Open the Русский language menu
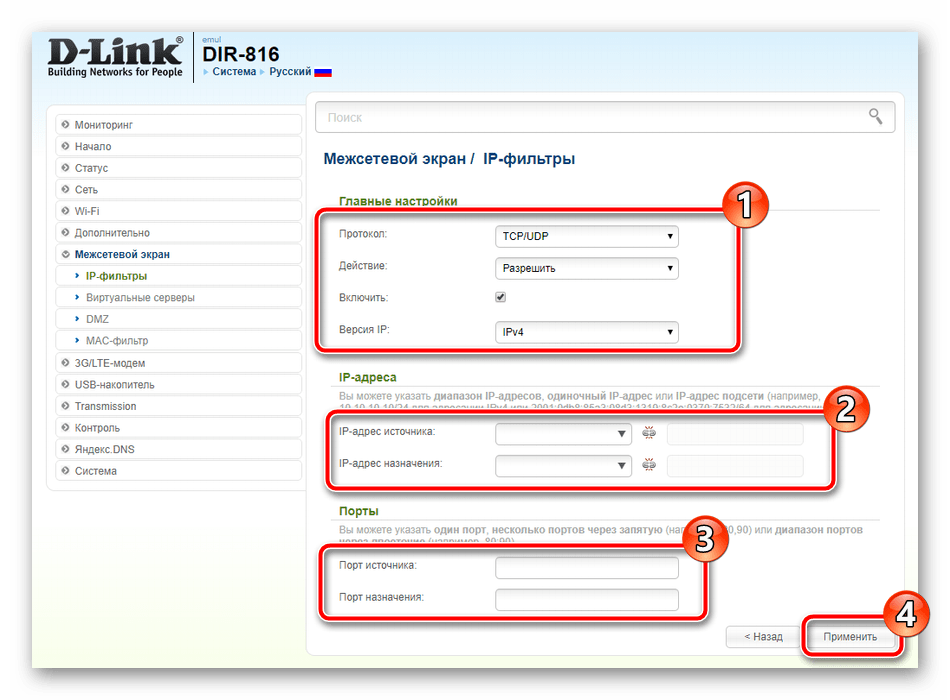Screen dimensions: 950x700 click(290, 72)
